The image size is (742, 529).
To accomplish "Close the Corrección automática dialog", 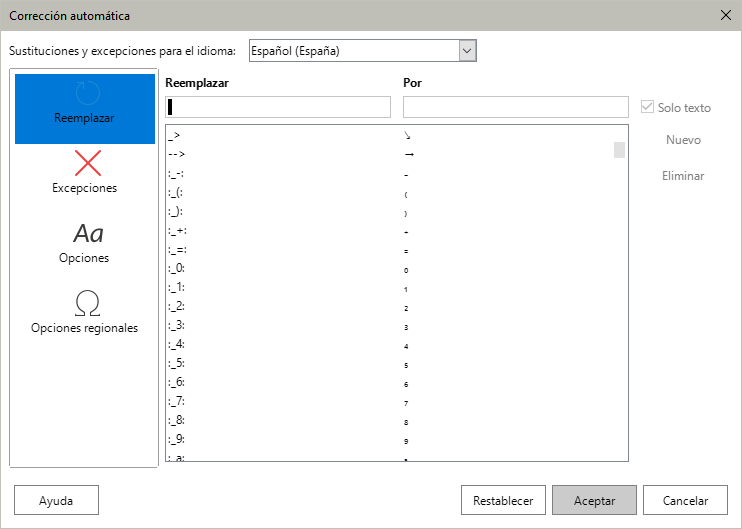I will coord(724,16).
